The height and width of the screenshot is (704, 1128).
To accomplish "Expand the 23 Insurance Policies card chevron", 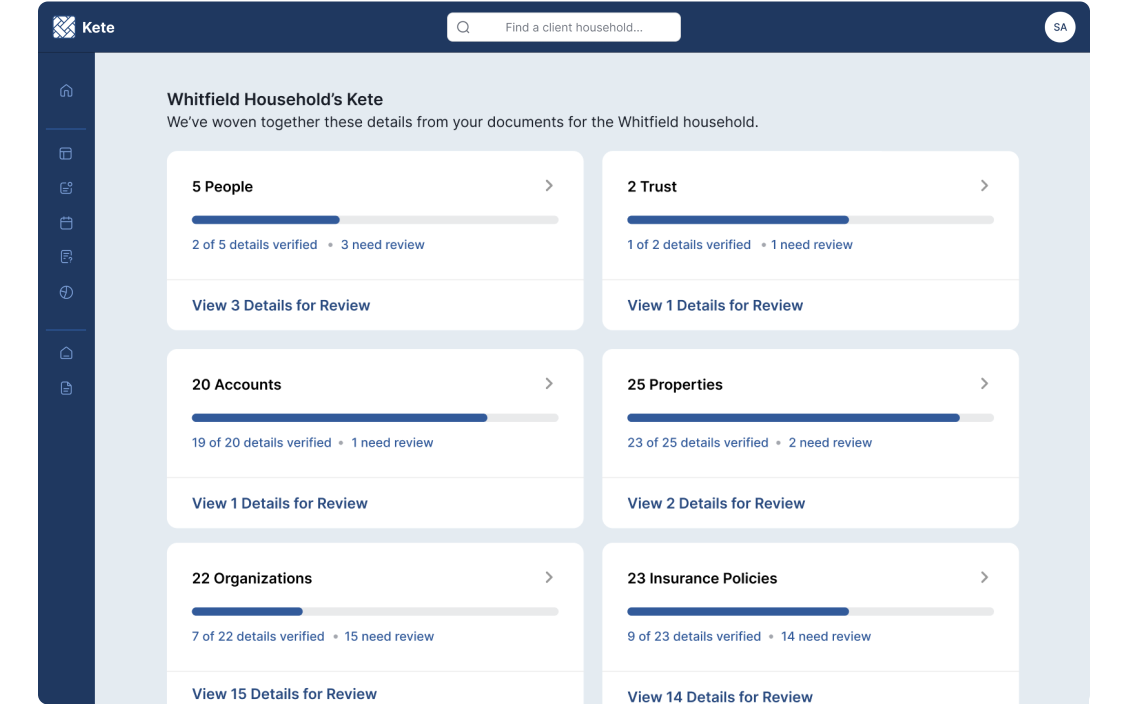I will coord(984,577).
